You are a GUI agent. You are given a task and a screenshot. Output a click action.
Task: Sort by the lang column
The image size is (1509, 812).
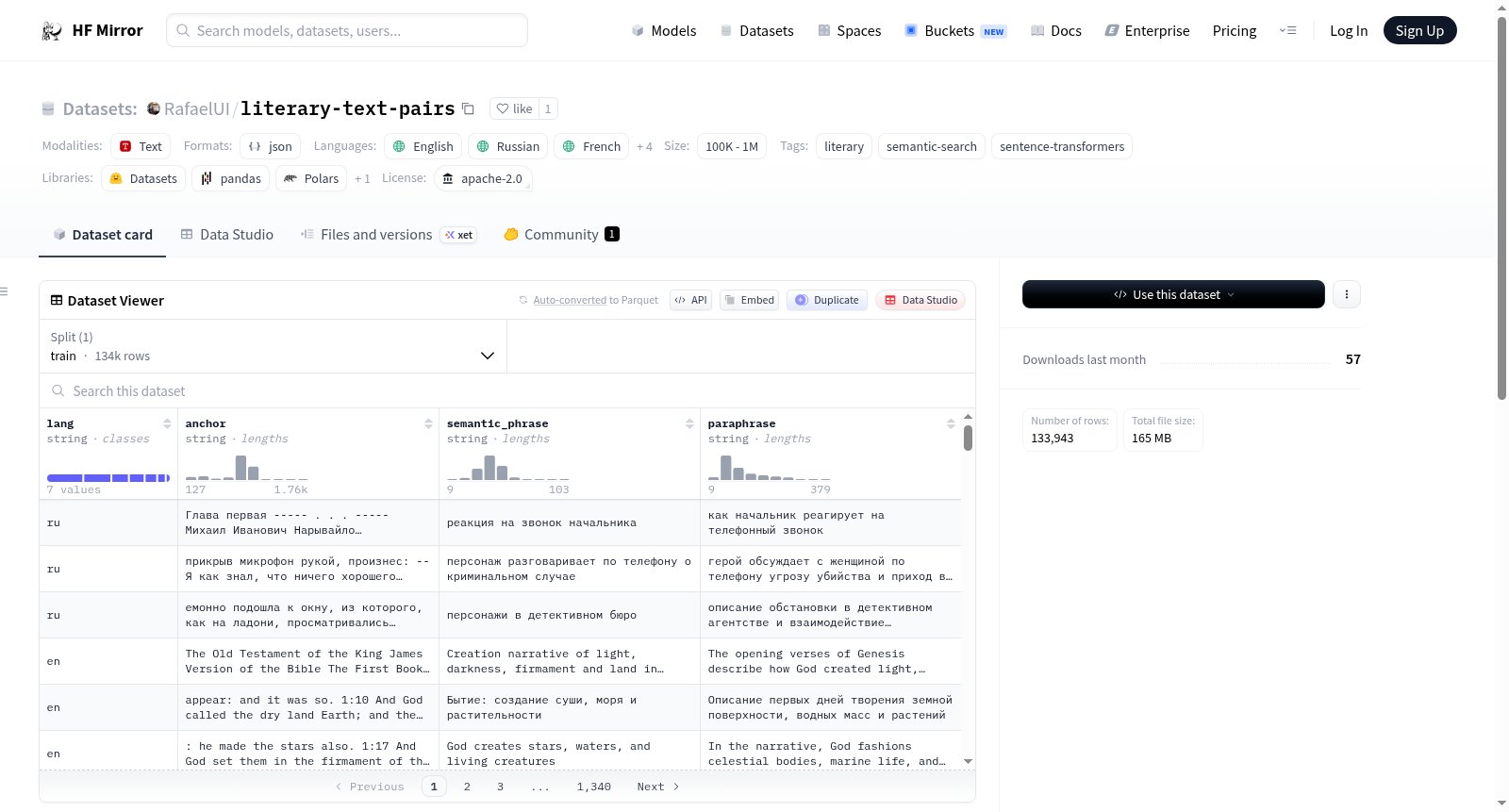[167, 423]
